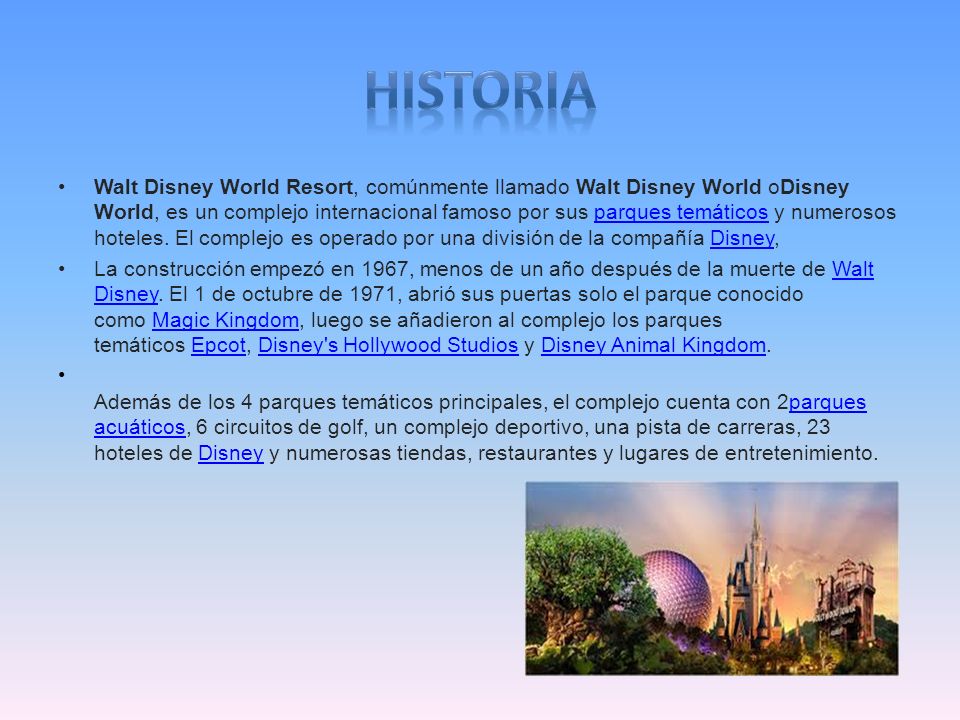
Task: Click the text 'El 1 de octubre de 1971'
Action: [283, 294]
